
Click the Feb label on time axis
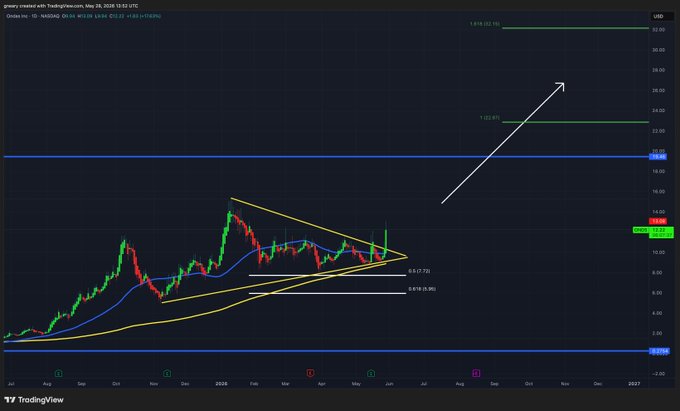(x=254, y=384)
